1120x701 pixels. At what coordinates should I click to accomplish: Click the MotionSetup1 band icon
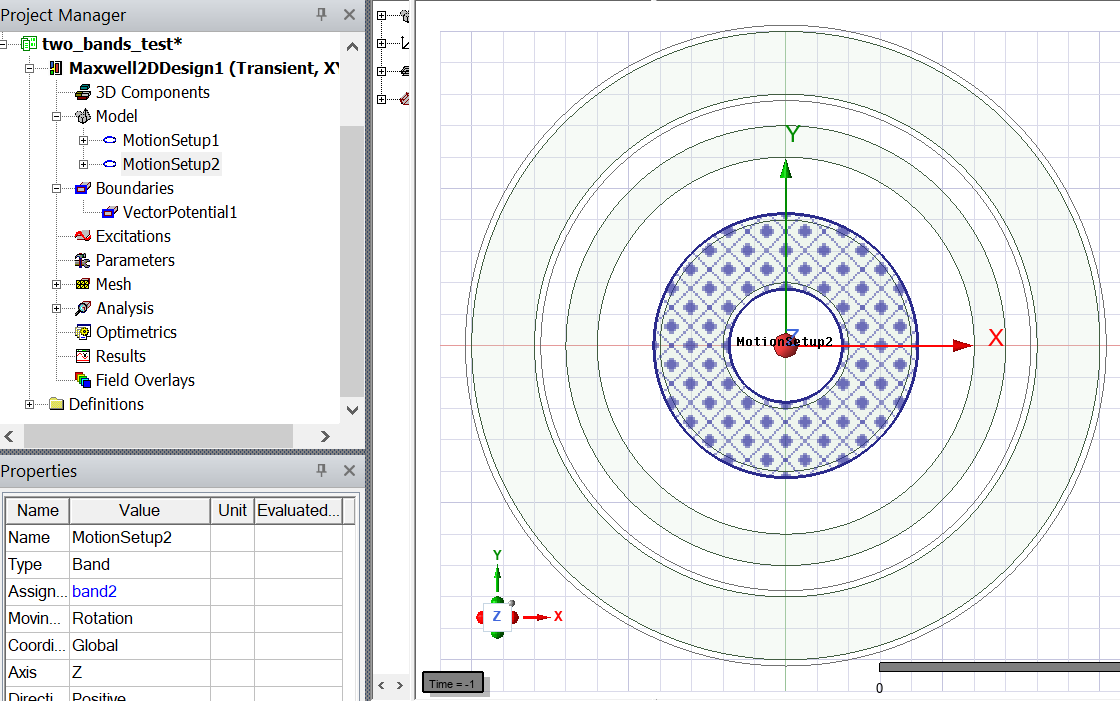pyautogui.click(x=110, y=140)
